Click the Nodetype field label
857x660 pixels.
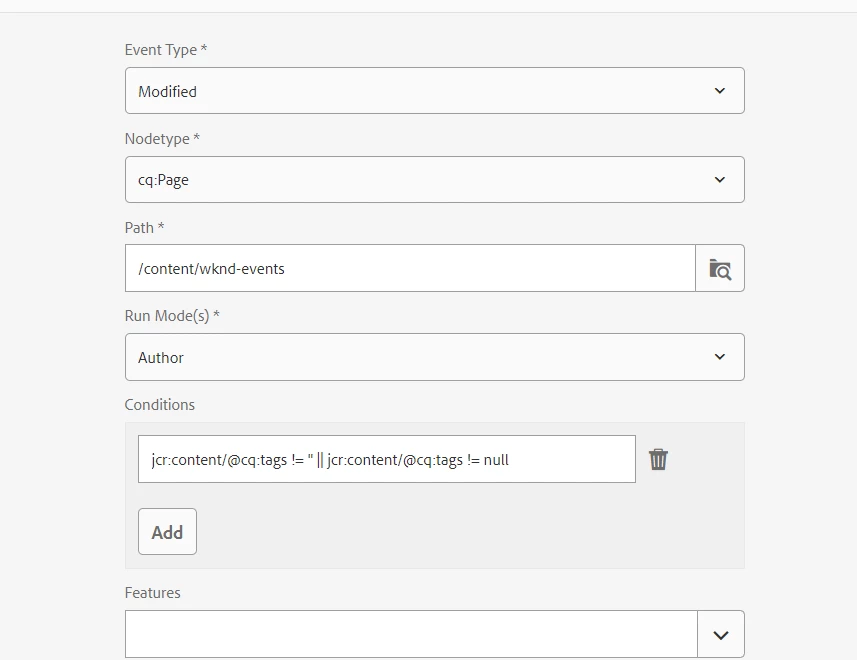(x=162, y=139)
